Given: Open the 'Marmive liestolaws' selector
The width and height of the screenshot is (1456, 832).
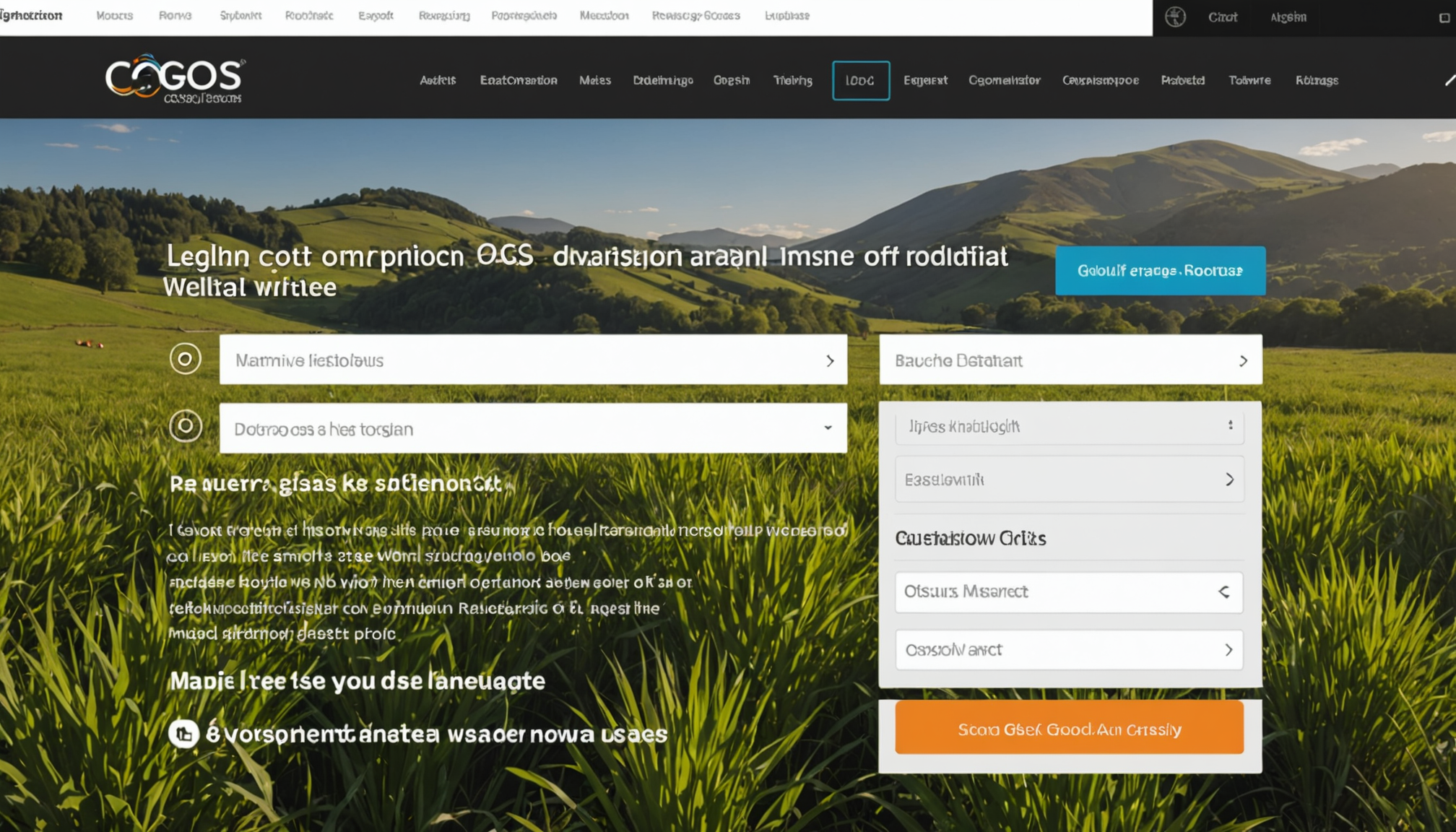Looking at the screenshot, I should pos(533,360).
